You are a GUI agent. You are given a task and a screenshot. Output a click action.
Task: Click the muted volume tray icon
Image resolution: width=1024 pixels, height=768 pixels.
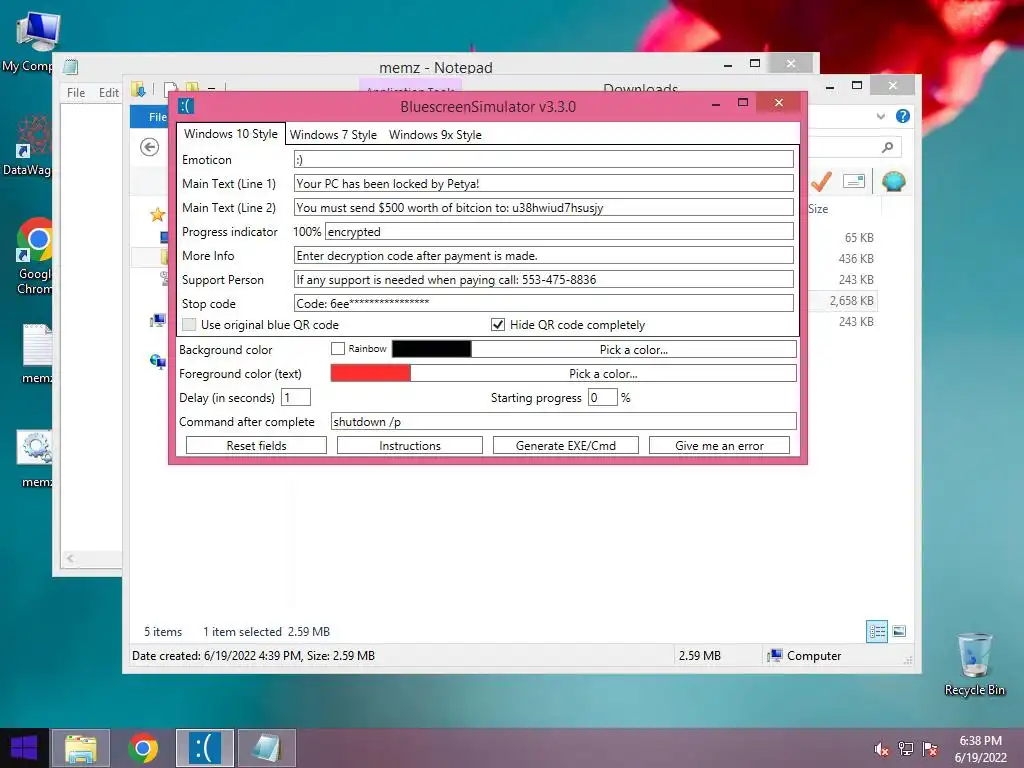(881, 748)
